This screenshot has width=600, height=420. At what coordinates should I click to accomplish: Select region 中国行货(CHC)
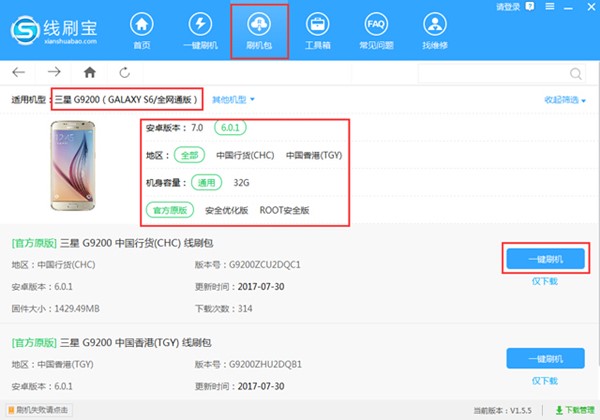[x=245, y=155]
